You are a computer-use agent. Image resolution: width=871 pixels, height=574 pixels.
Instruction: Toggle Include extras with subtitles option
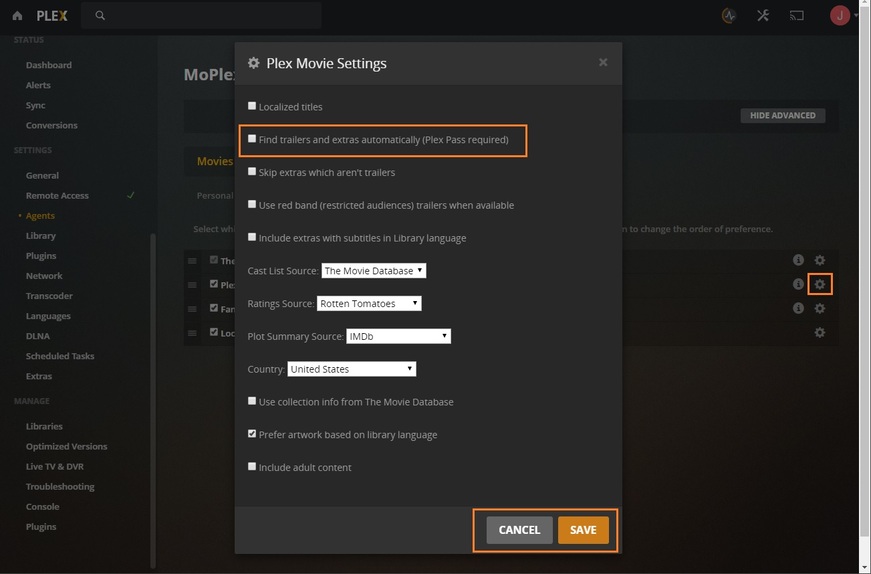252,237
